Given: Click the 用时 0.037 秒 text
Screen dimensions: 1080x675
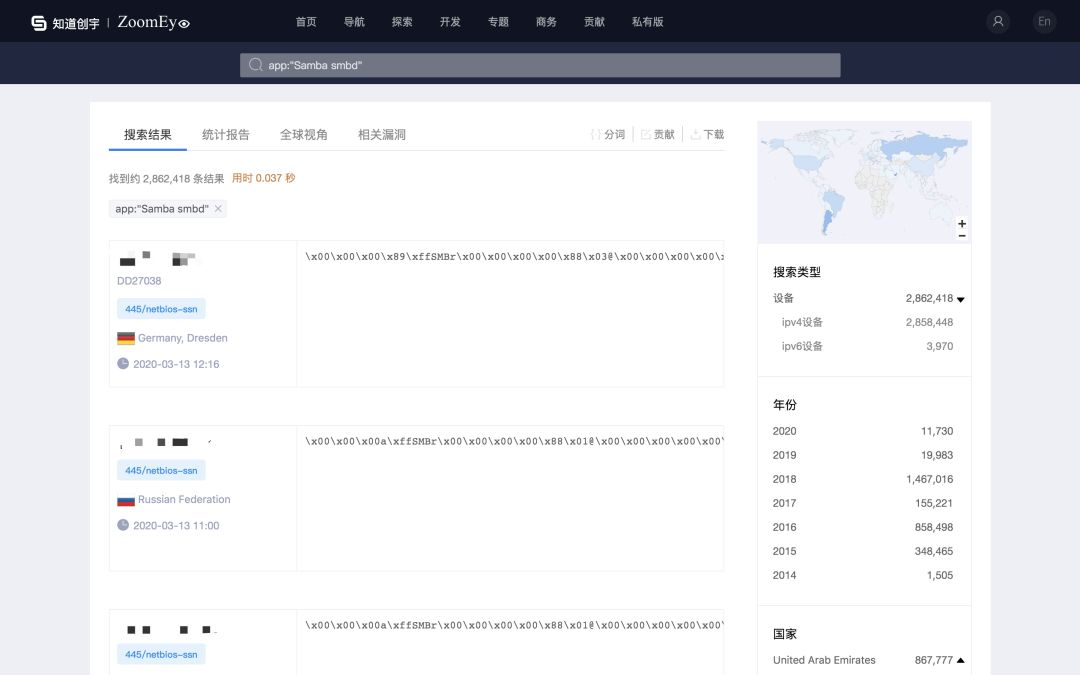Looking at the screenshot, I should tap(264, 178).
